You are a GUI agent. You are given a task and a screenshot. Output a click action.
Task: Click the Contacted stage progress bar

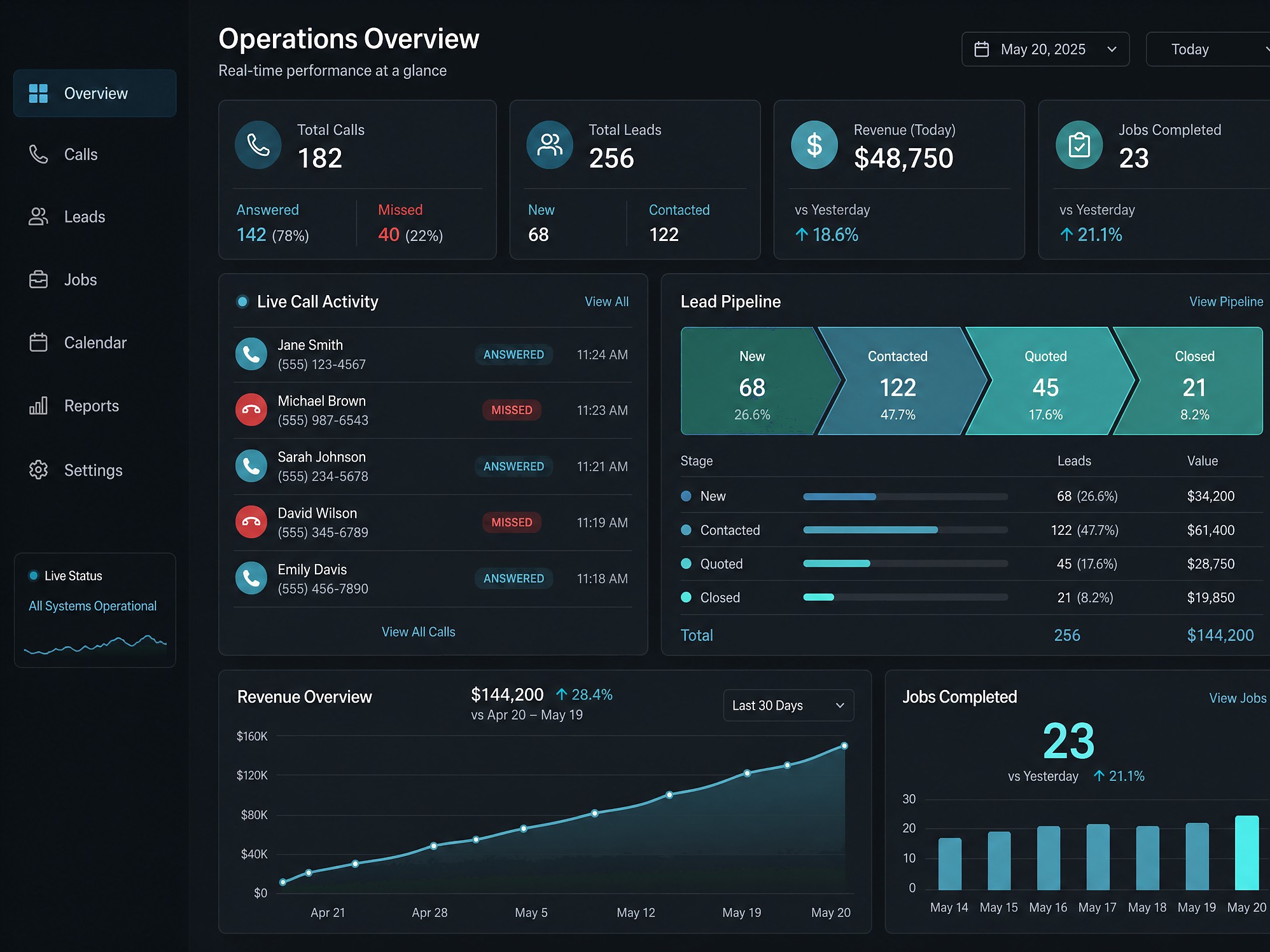(x=905, y=530)
